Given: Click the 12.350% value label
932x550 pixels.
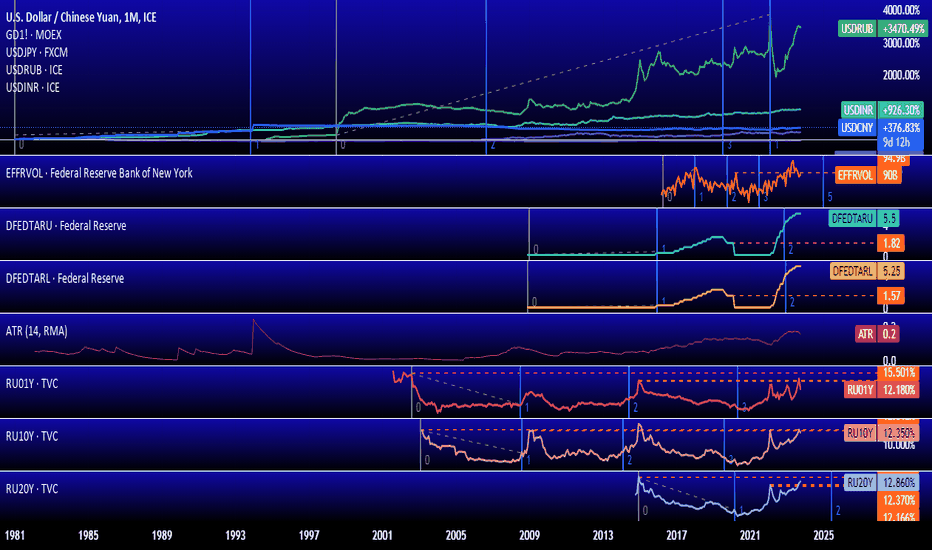Looking at the screenshot, I should (x=898, y=433).
